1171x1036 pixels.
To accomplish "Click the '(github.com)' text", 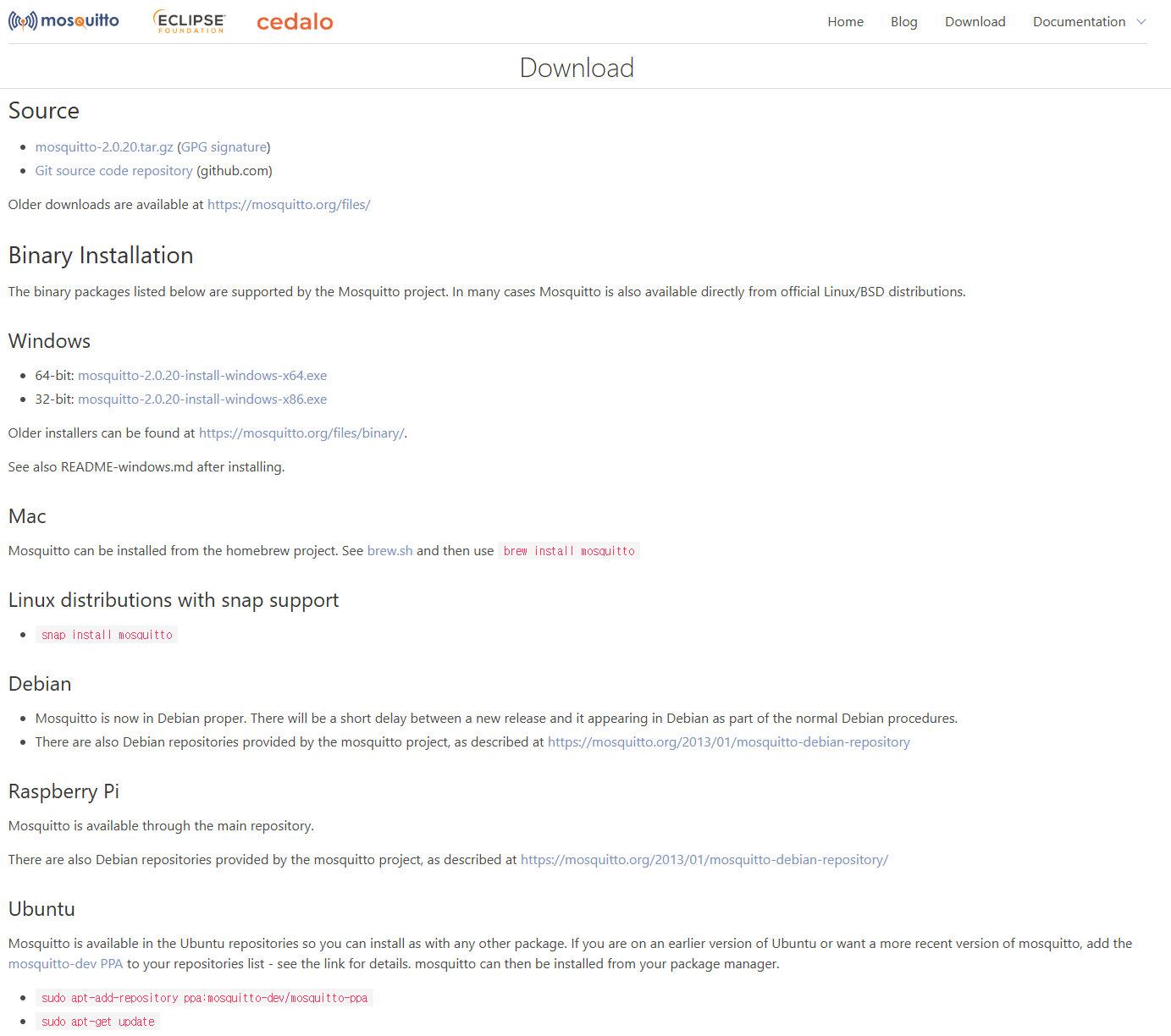I will click(235, 171).
